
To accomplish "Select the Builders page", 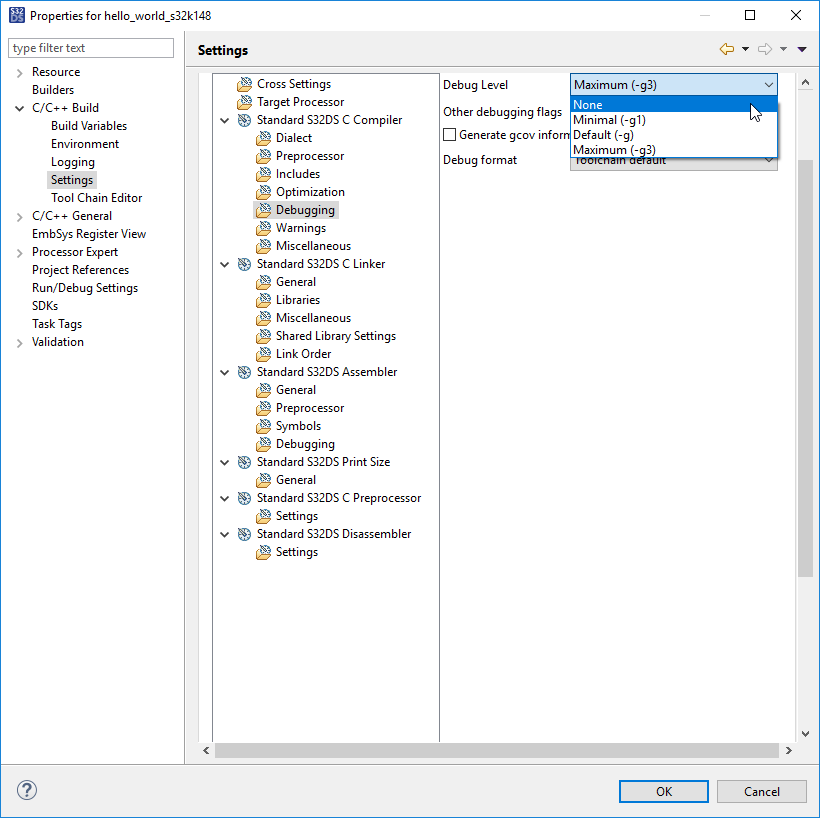I will click(53, 90).
